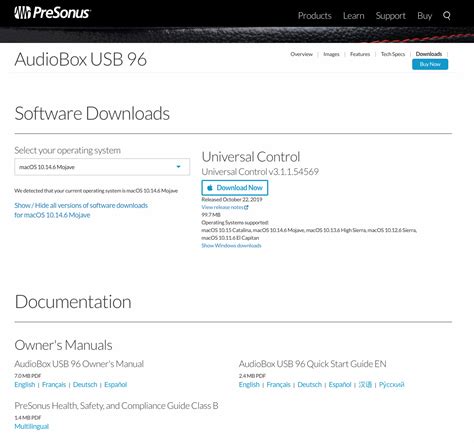Image resolution: width=474 pixels, height=443 pixels.
Task: Click the Buy Now button
Action: point(430,64)
